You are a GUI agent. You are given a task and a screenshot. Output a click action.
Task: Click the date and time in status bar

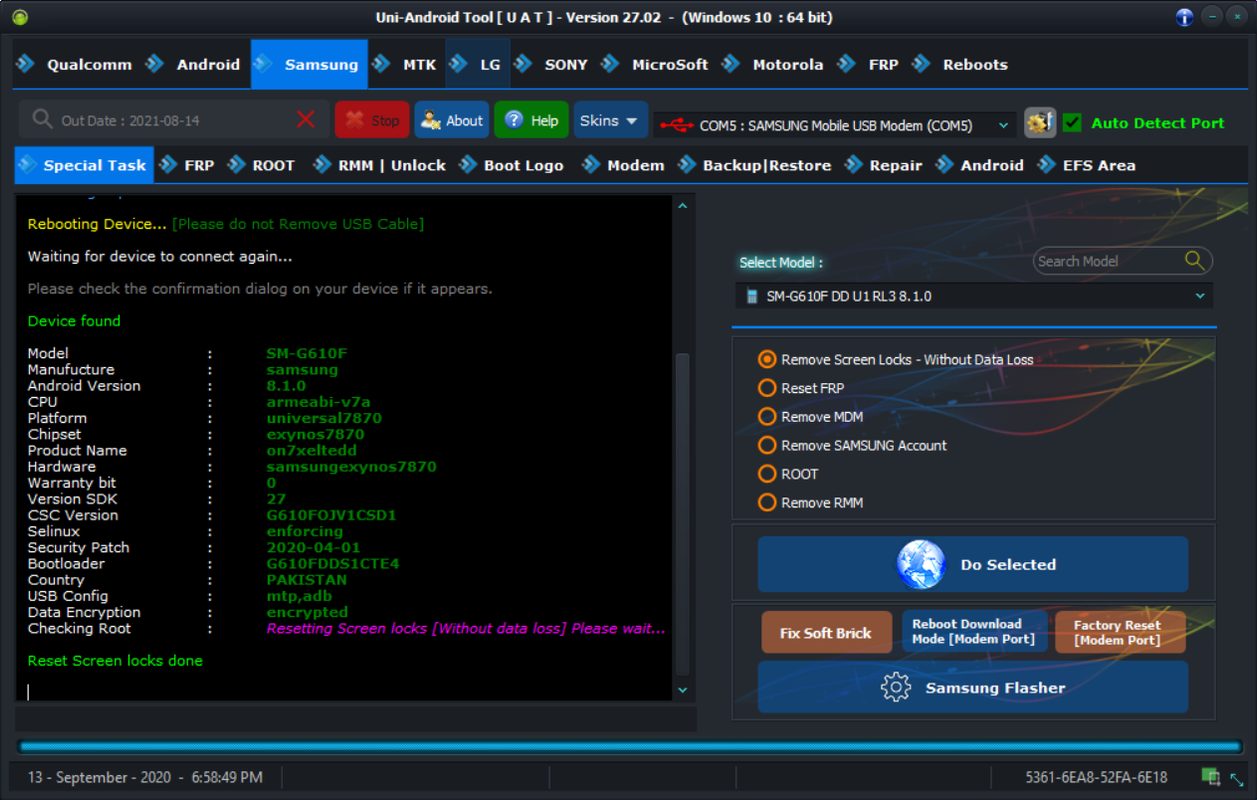click(145, 777)
